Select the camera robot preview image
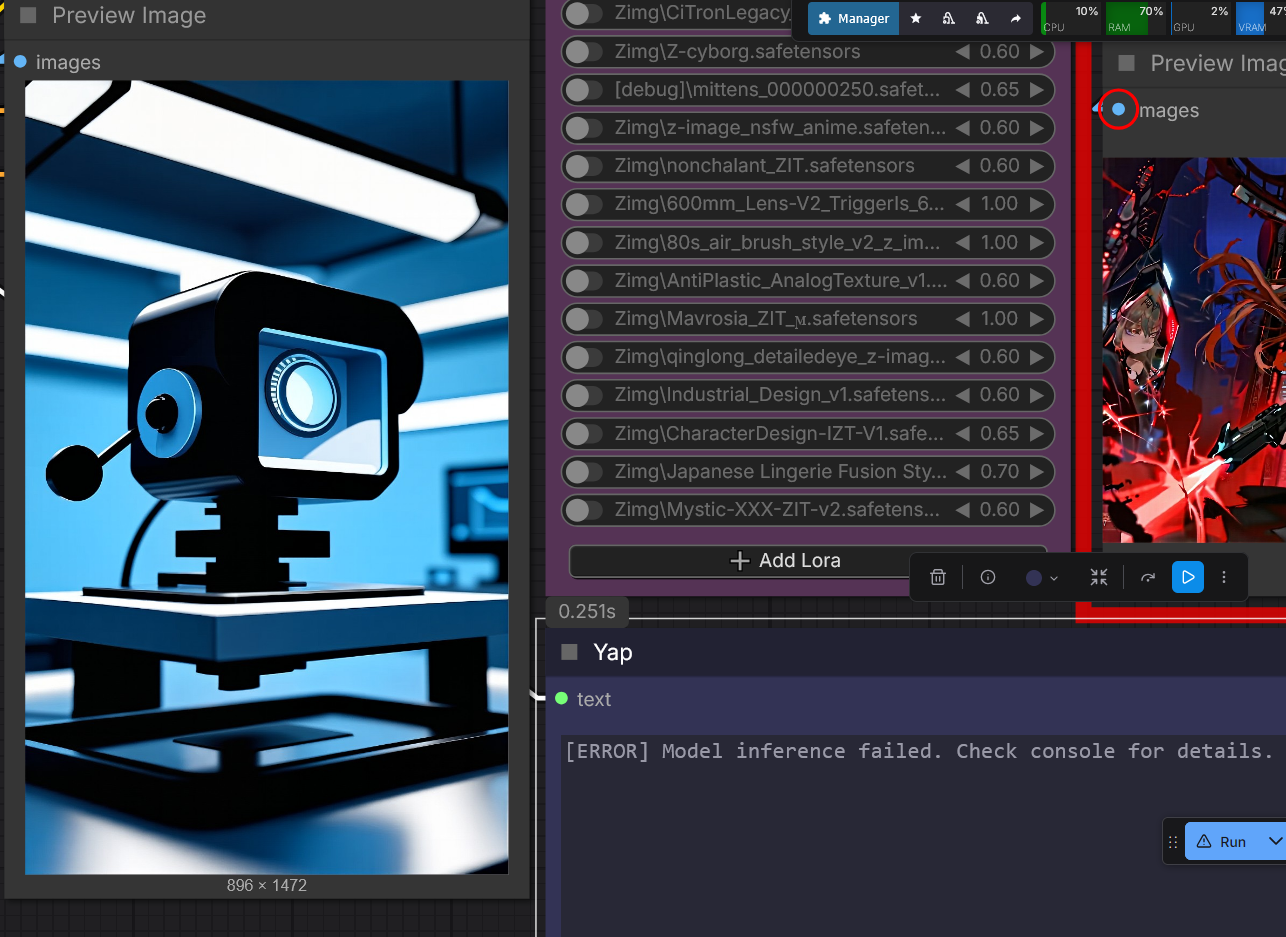Image resolution: width=1286 pixels, height=937 pixels. (266, 477)
